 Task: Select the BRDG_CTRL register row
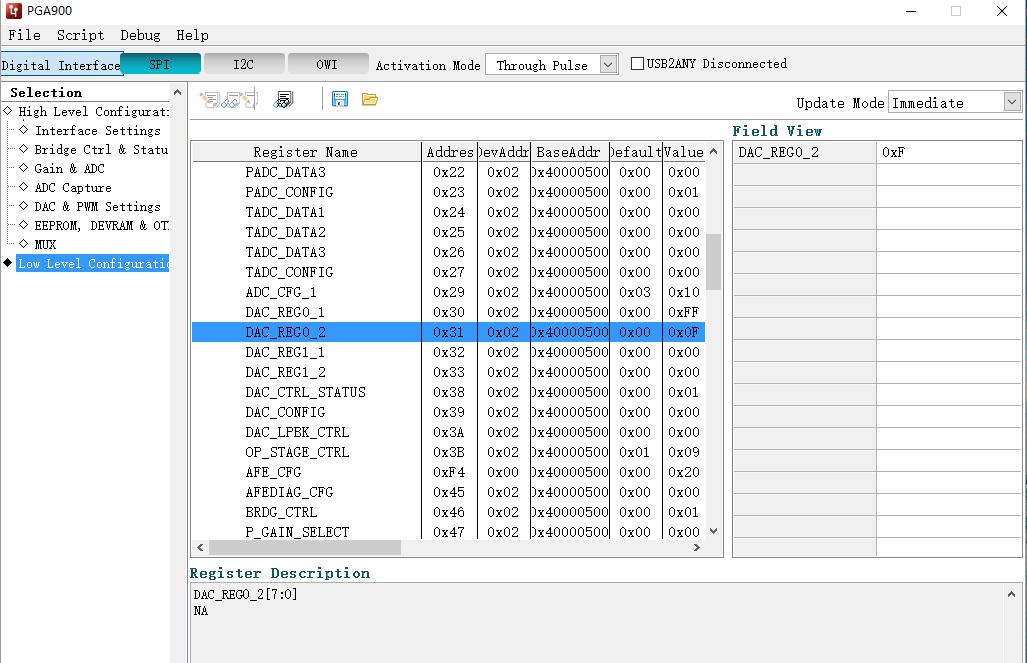pos(449,512)
